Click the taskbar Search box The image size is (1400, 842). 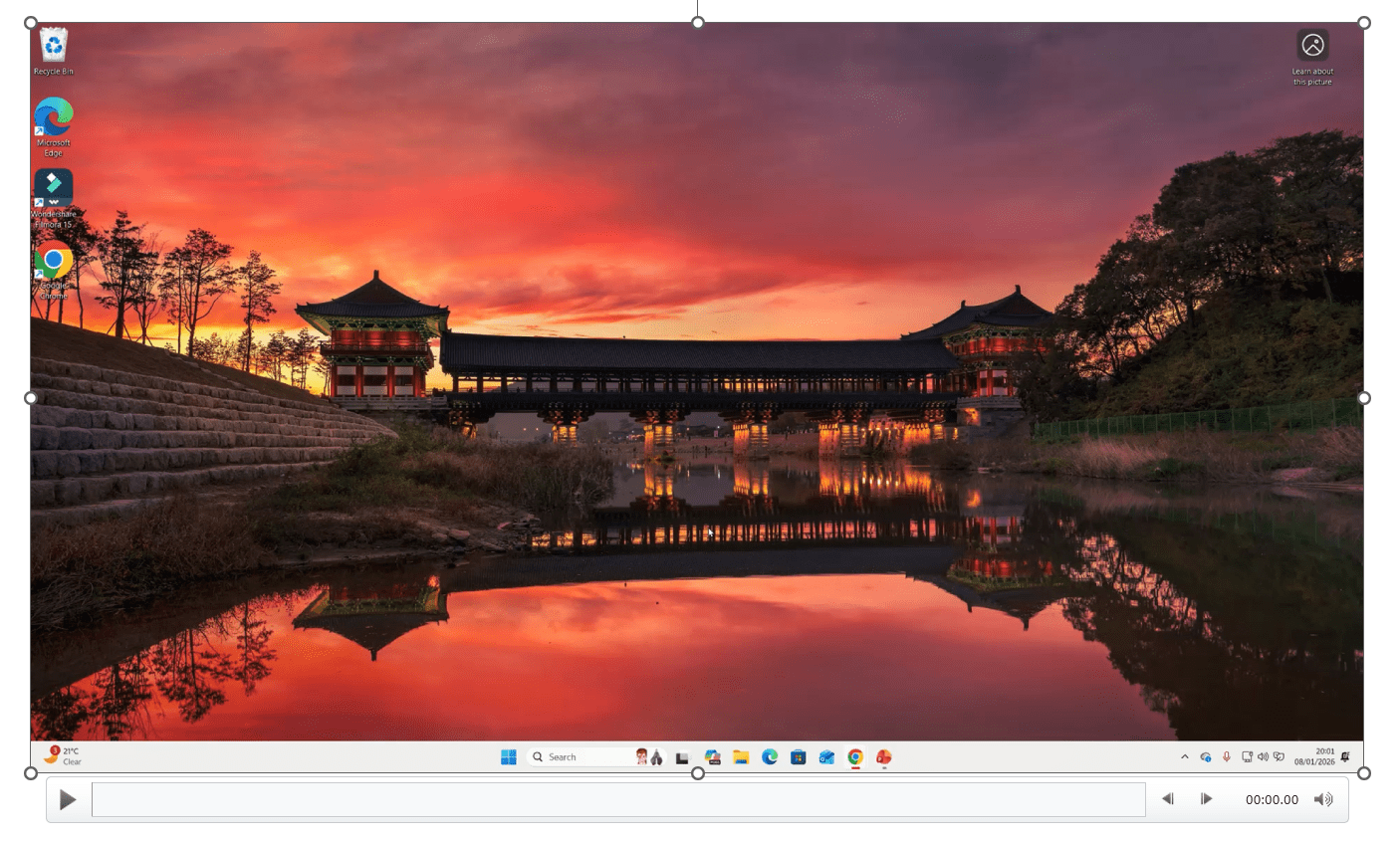pos(578,756)
